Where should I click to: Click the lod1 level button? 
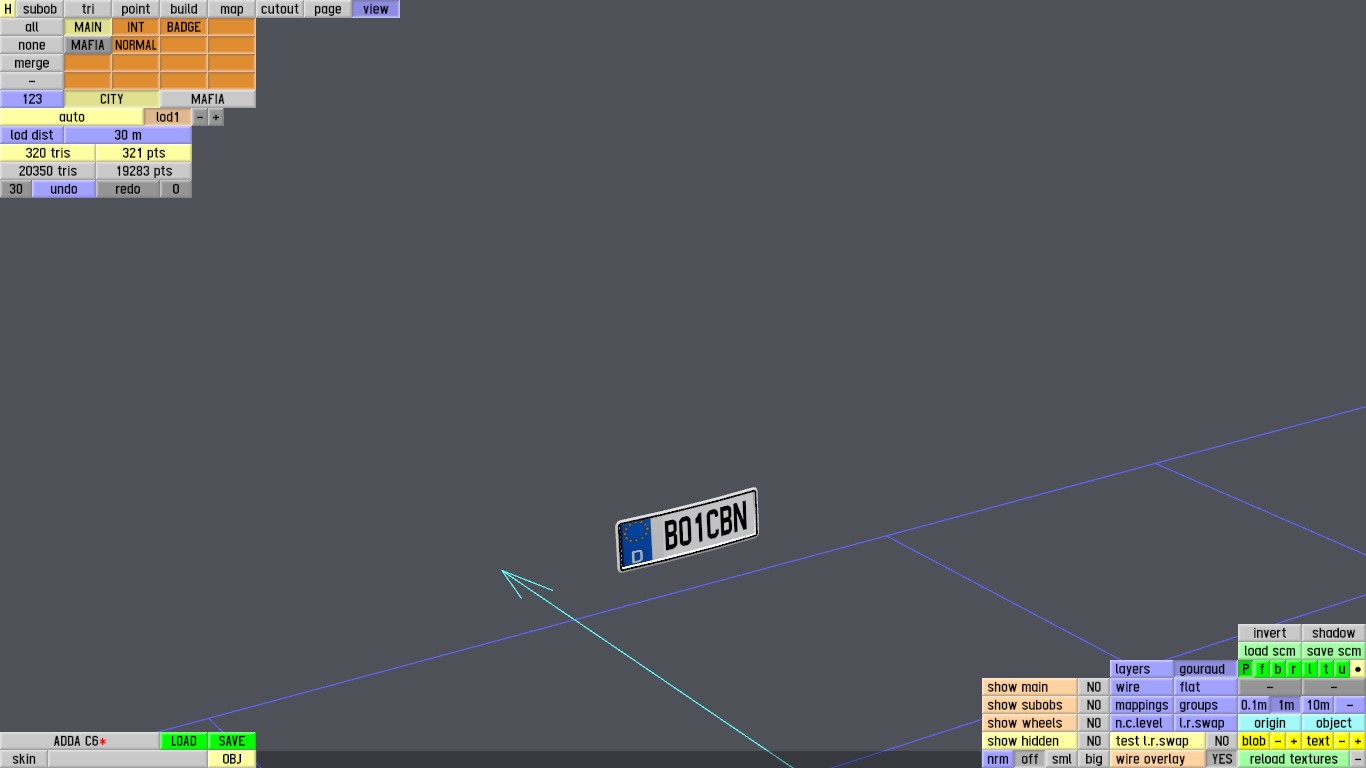coord(168,117)
